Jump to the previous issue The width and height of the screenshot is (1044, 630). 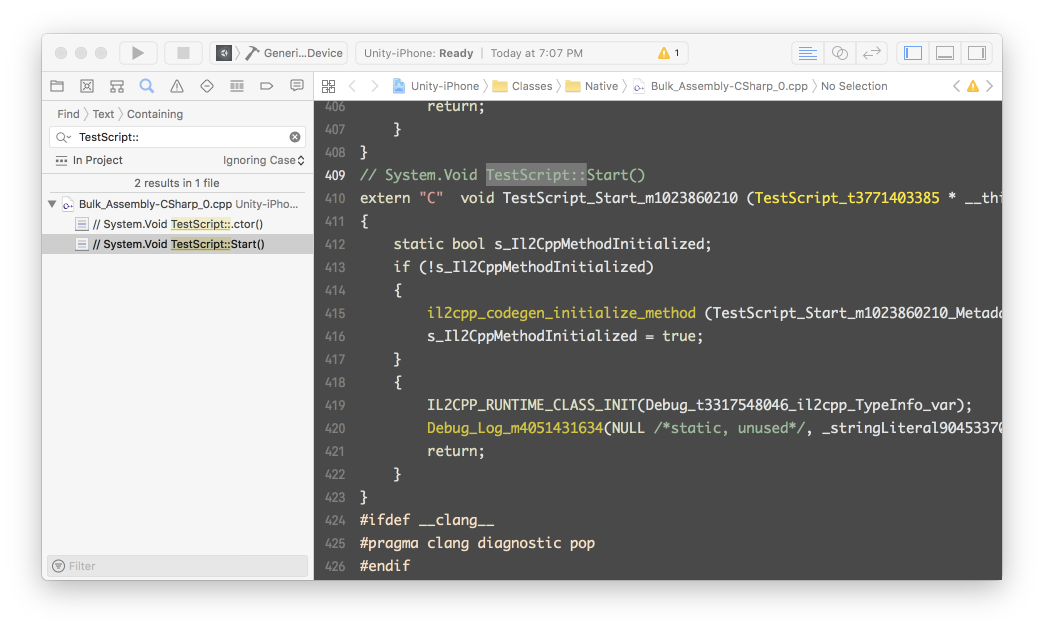point(957,86)
